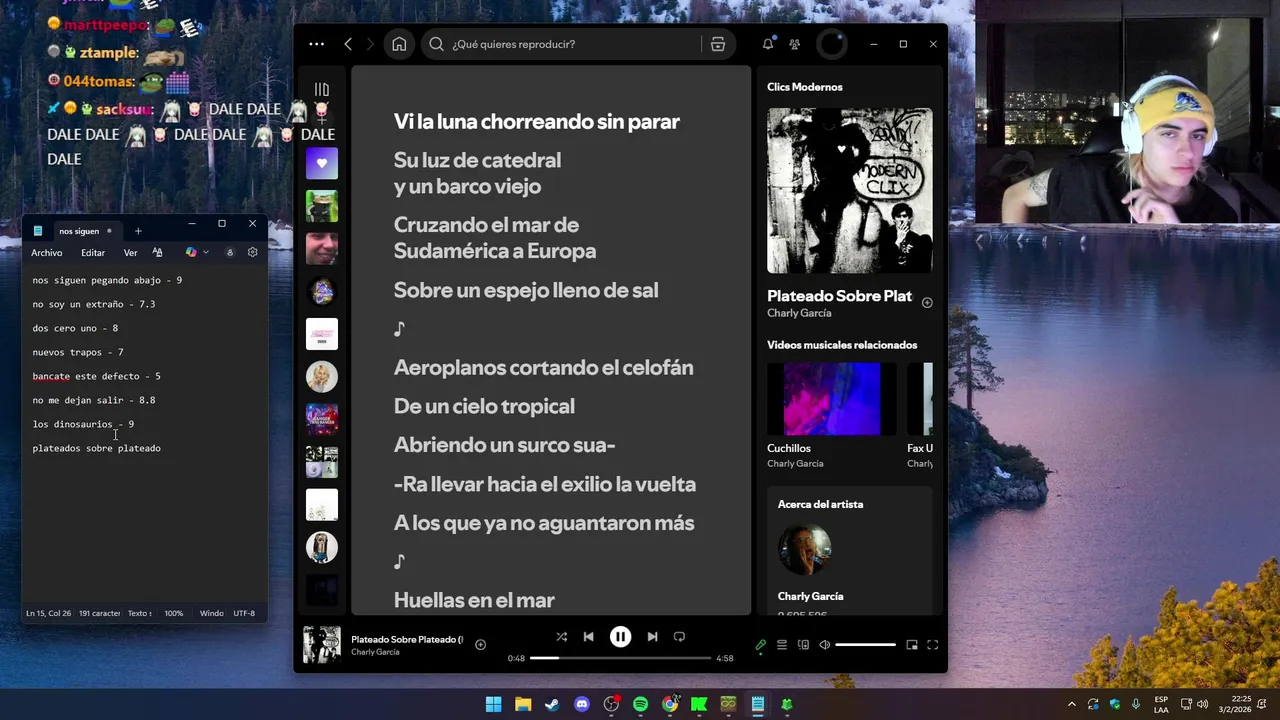This screenshot has height=720, width=1280.
Task: Open the blonde artist cover in sidebar
Action: 322,376
